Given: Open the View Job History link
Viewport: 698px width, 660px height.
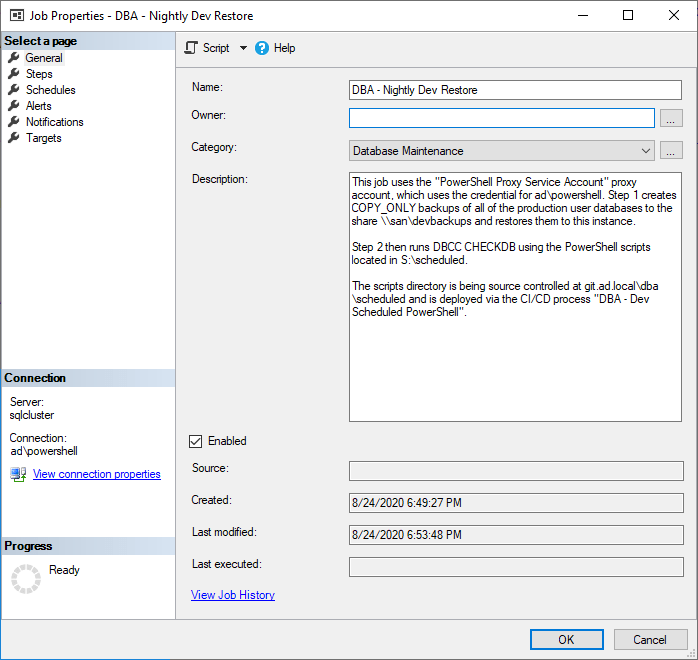Looking at the screenshot, I should tap(233, 595).
